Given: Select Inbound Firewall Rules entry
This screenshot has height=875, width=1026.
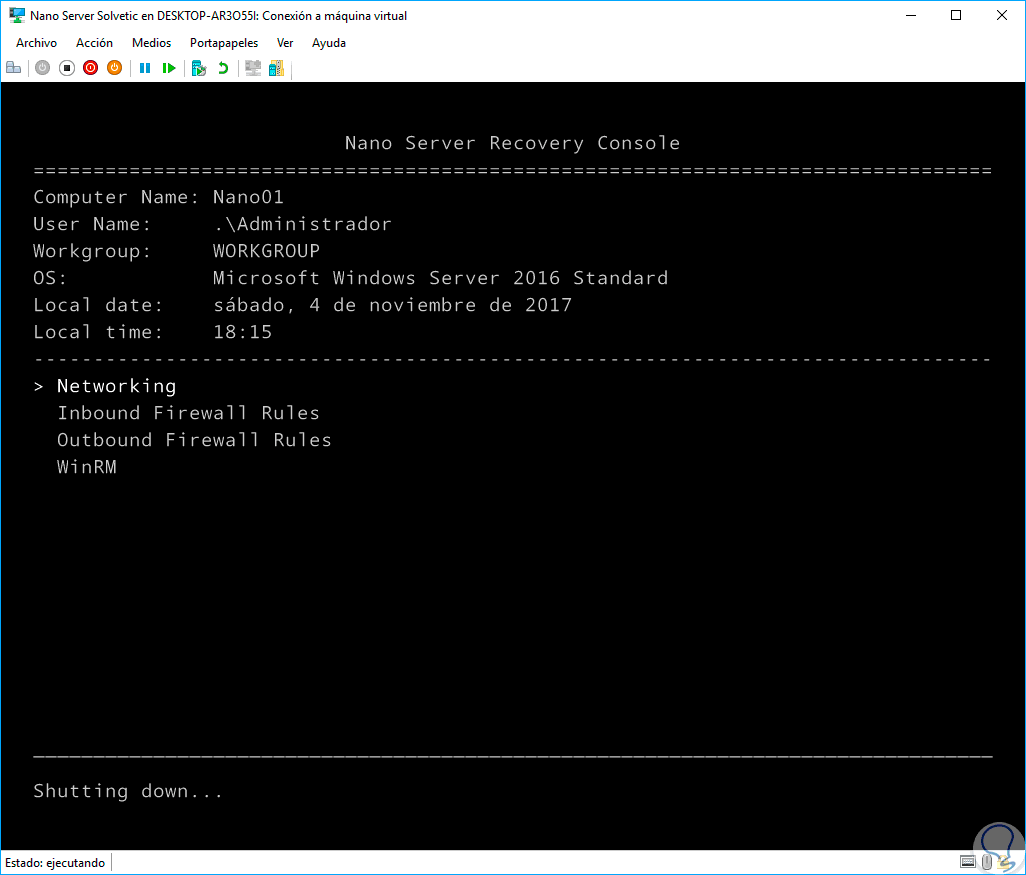Looking at the screenshot, I should 188,412.
